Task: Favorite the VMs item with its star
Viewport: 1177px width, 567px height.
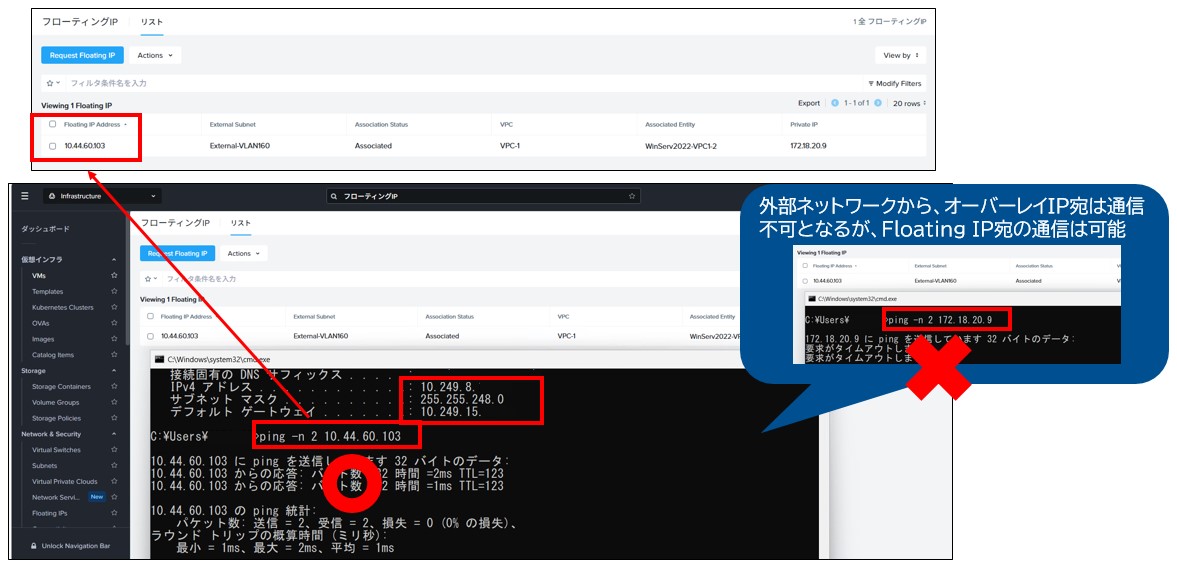Action: coord(115,275)
